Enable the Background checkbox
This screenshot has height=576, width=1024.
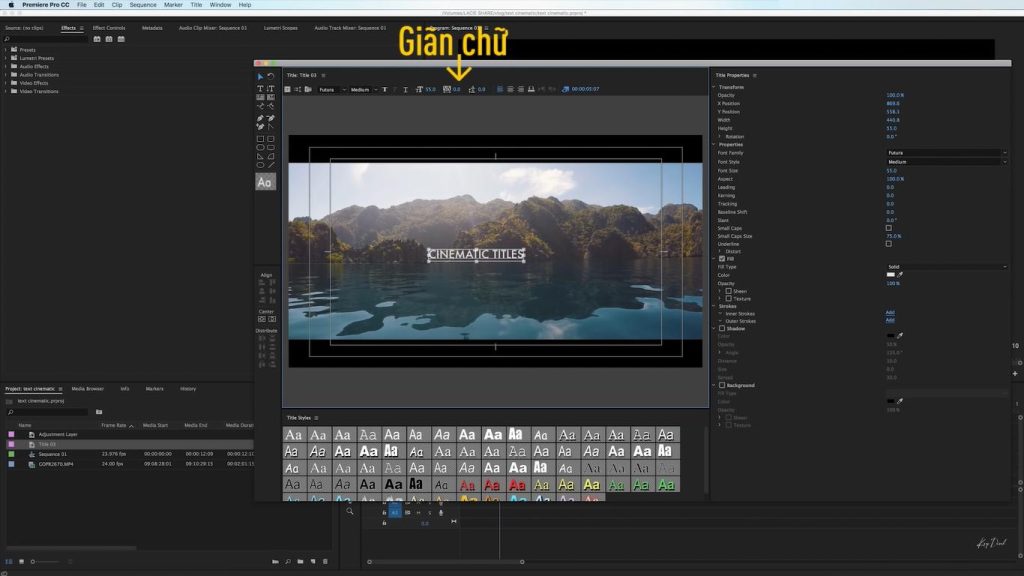[x=722, y=384]
